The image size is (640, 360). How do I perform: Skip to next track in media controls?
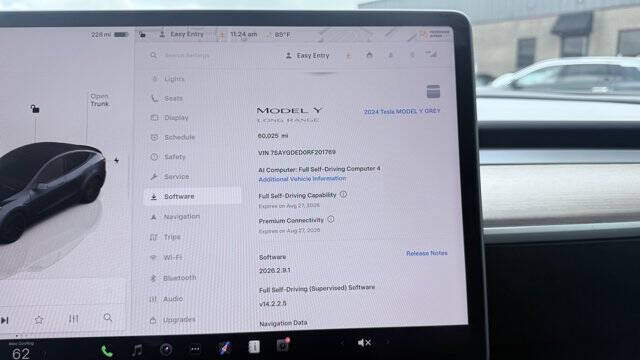coord(4,320)
